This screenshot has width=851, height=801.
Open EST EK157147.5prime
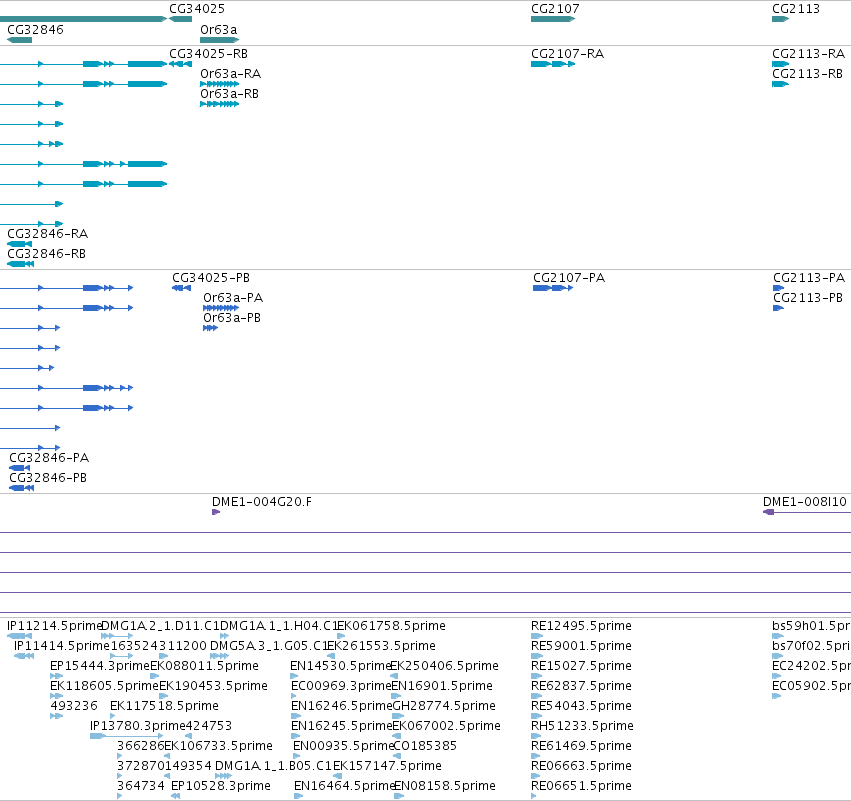(x=387, y=766)
